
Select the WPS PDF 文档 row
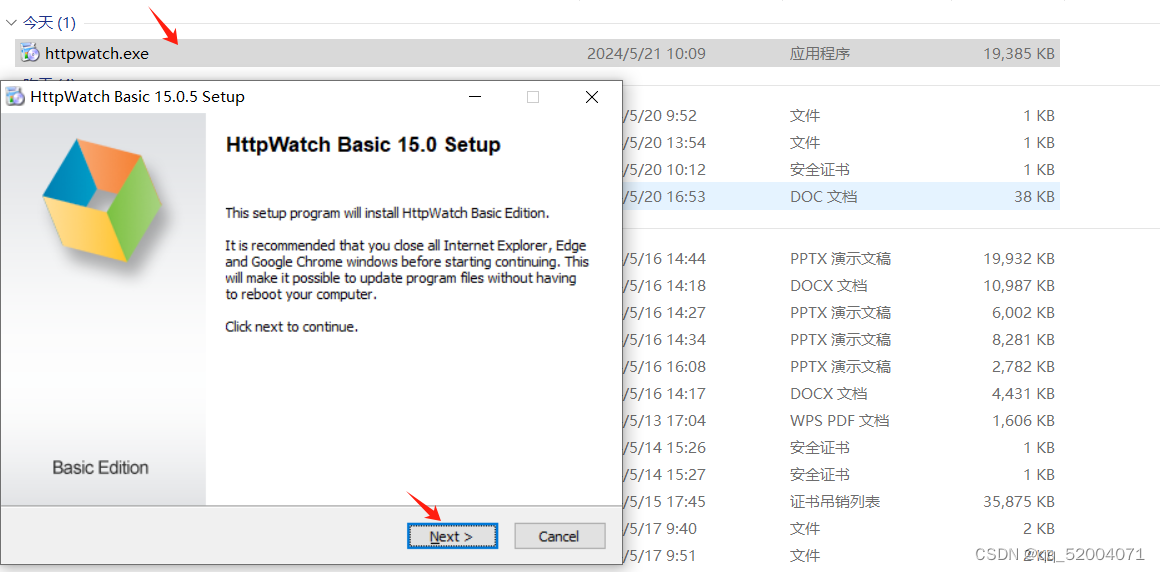[x=840, y=420]
